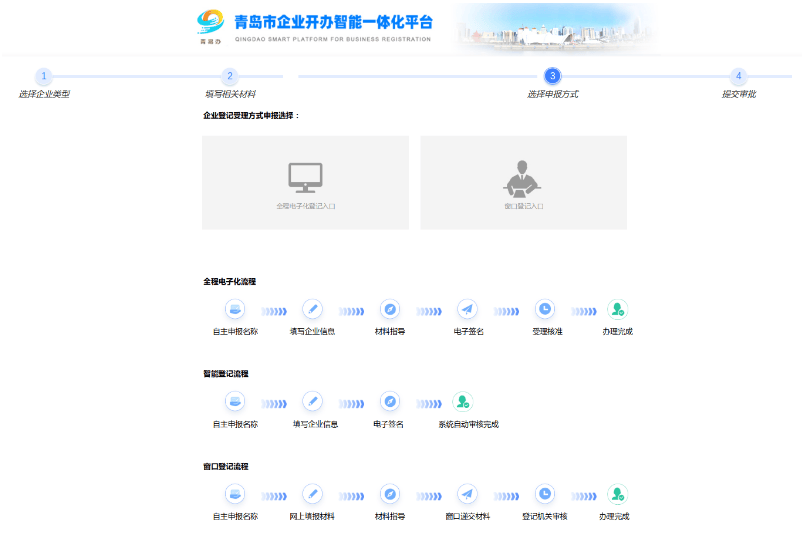The image size is (808, 538).
Task: Click 窗口递交材料 paper-plane icon
Action: click(x=467, y=494)
